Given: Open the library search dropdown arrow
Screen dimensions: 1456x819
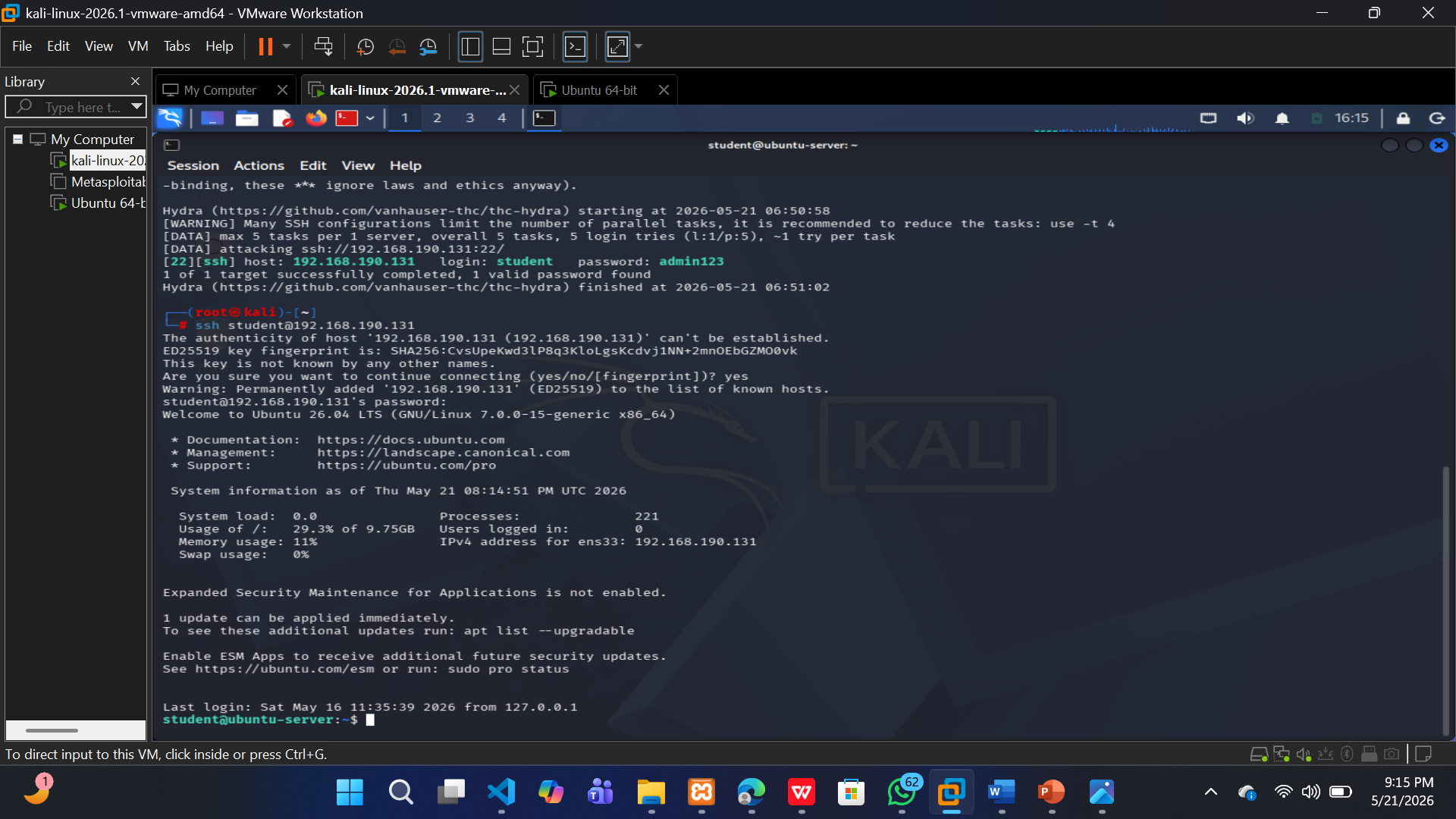Looking at the screenshot, I should (136, 107).
